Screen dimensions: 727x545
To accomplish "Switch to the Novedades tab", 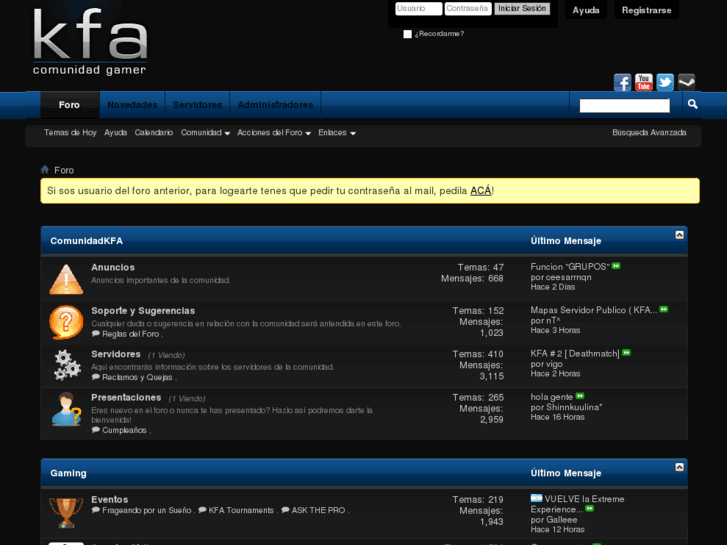I will click(132, 105).
